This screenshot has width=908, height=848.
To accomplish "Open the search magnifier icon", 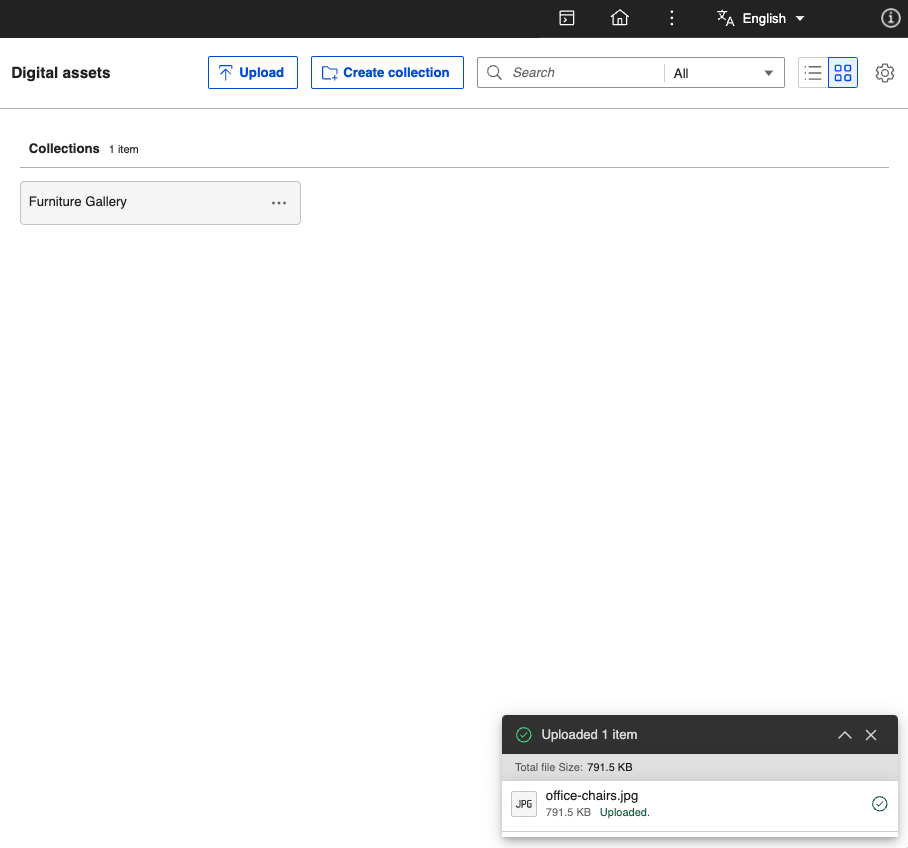I will 494,72.
